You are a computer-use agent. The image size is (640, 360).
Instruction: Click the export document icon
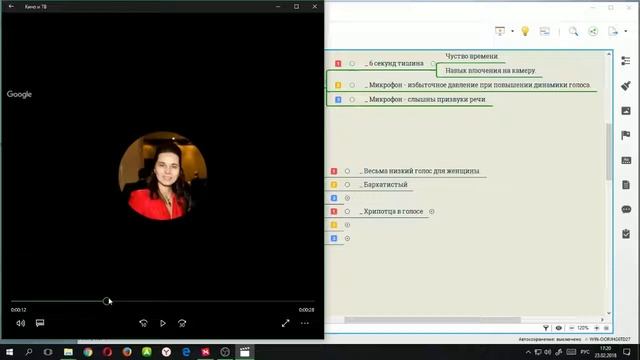click(613, 31)
